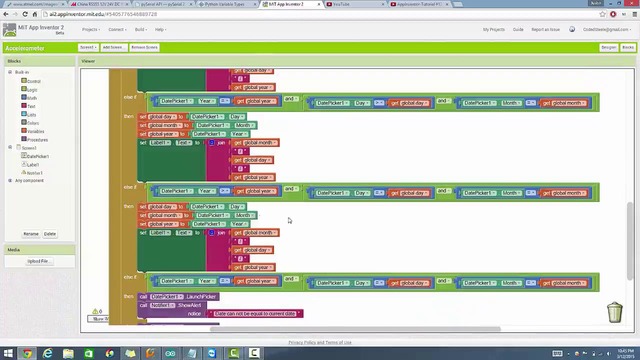640x360 pixels.
Task: Open the Connect menu
Action: pyautogui.click(x=117, y=29)
